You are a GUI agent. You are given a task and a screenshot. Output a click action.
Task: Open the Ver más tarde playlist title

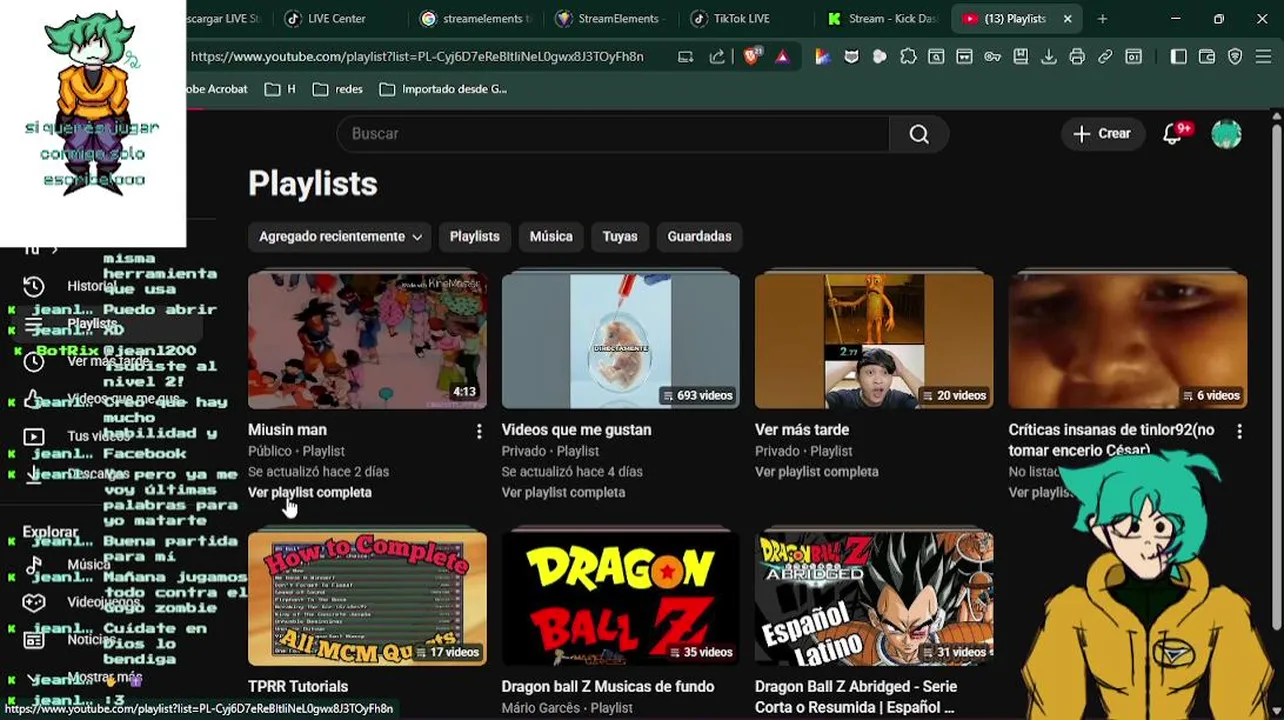coord(802,430)
